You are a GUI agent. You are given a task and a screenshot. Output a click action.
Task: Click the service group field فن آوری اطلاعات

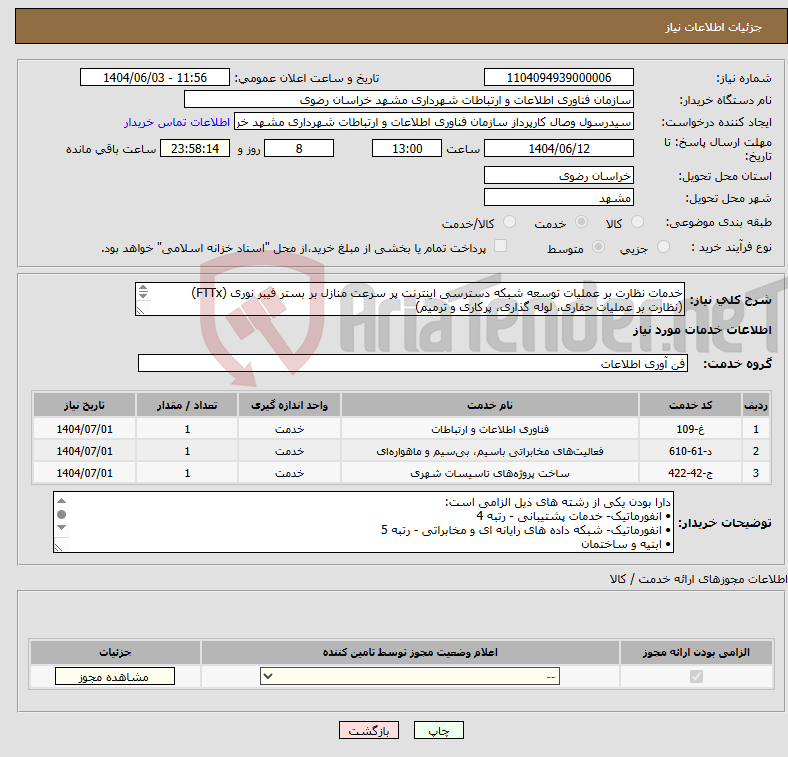tap(413, 363)
